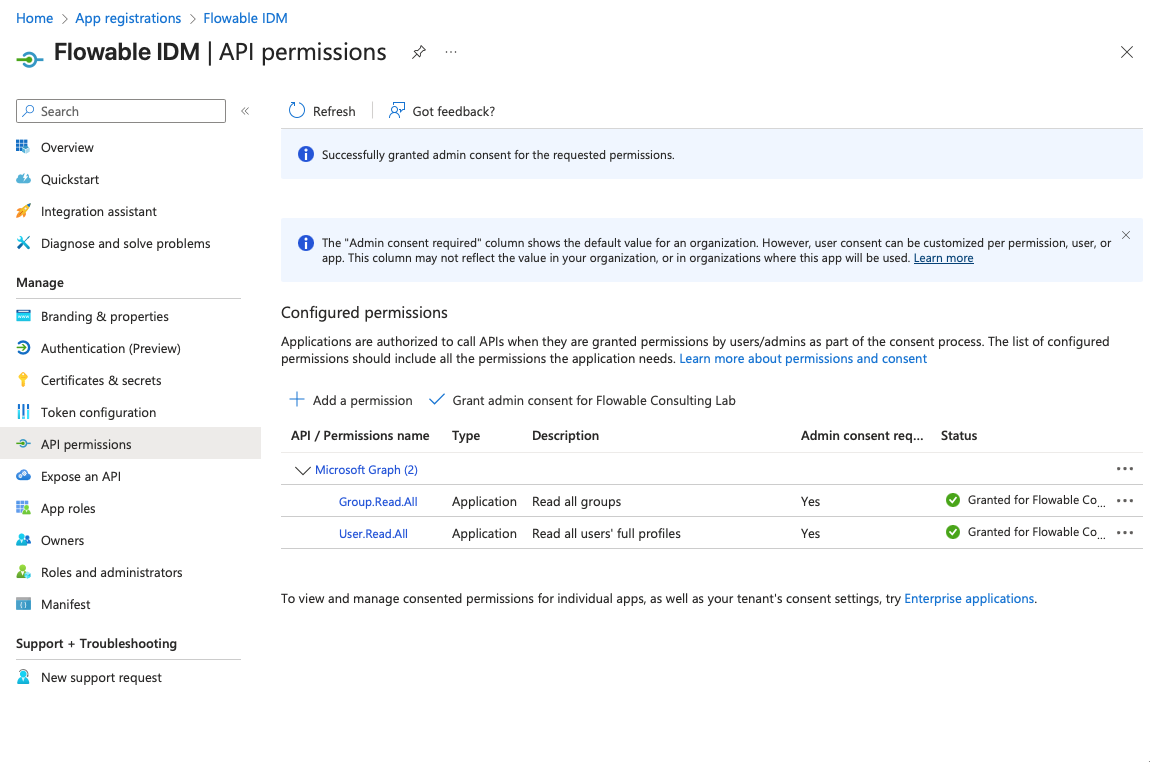Collapse the sidebar with the double-chevron icon
The height and width of the screenshot is (762, 1150).
(245, 111)
